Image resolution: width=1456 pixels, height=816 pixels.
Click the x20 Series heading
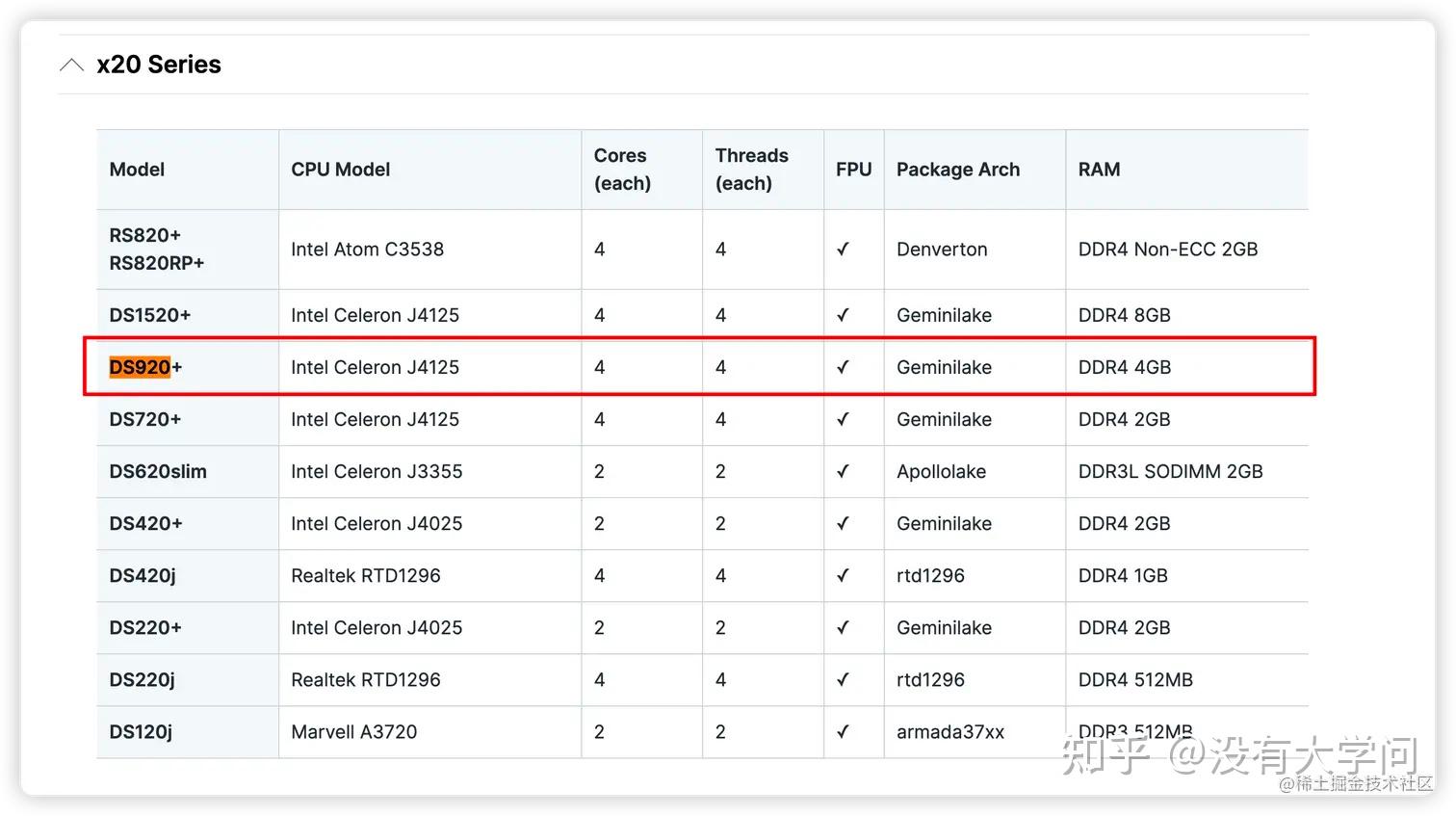(159, 65)
